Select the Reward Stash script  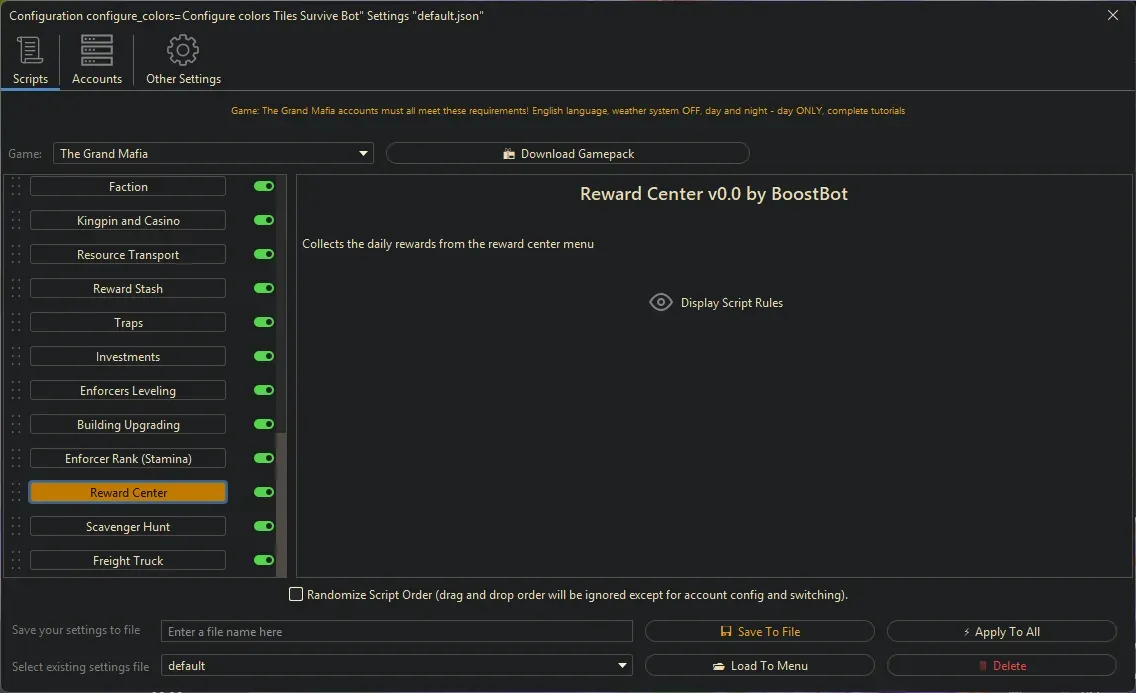click(x=128, y=289)
